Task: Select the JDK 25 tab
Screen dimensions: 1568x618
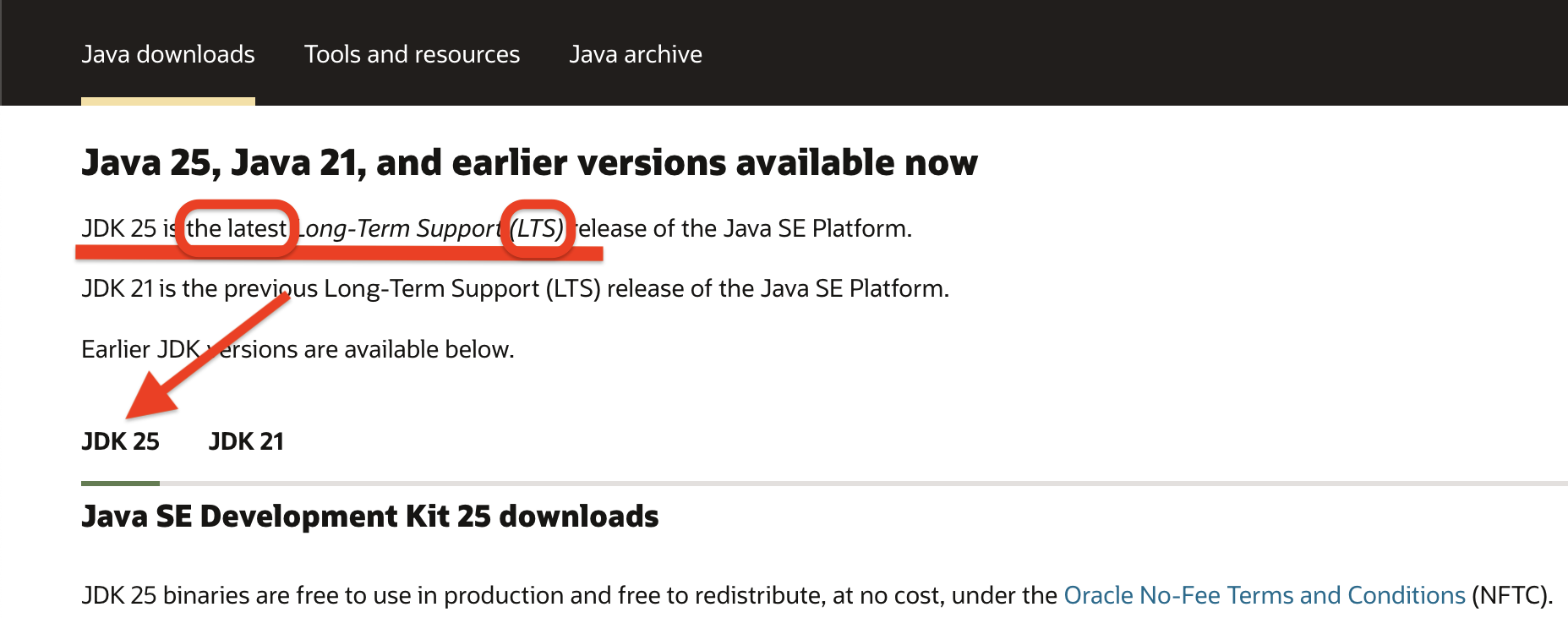Action: [x=120, y=441]
